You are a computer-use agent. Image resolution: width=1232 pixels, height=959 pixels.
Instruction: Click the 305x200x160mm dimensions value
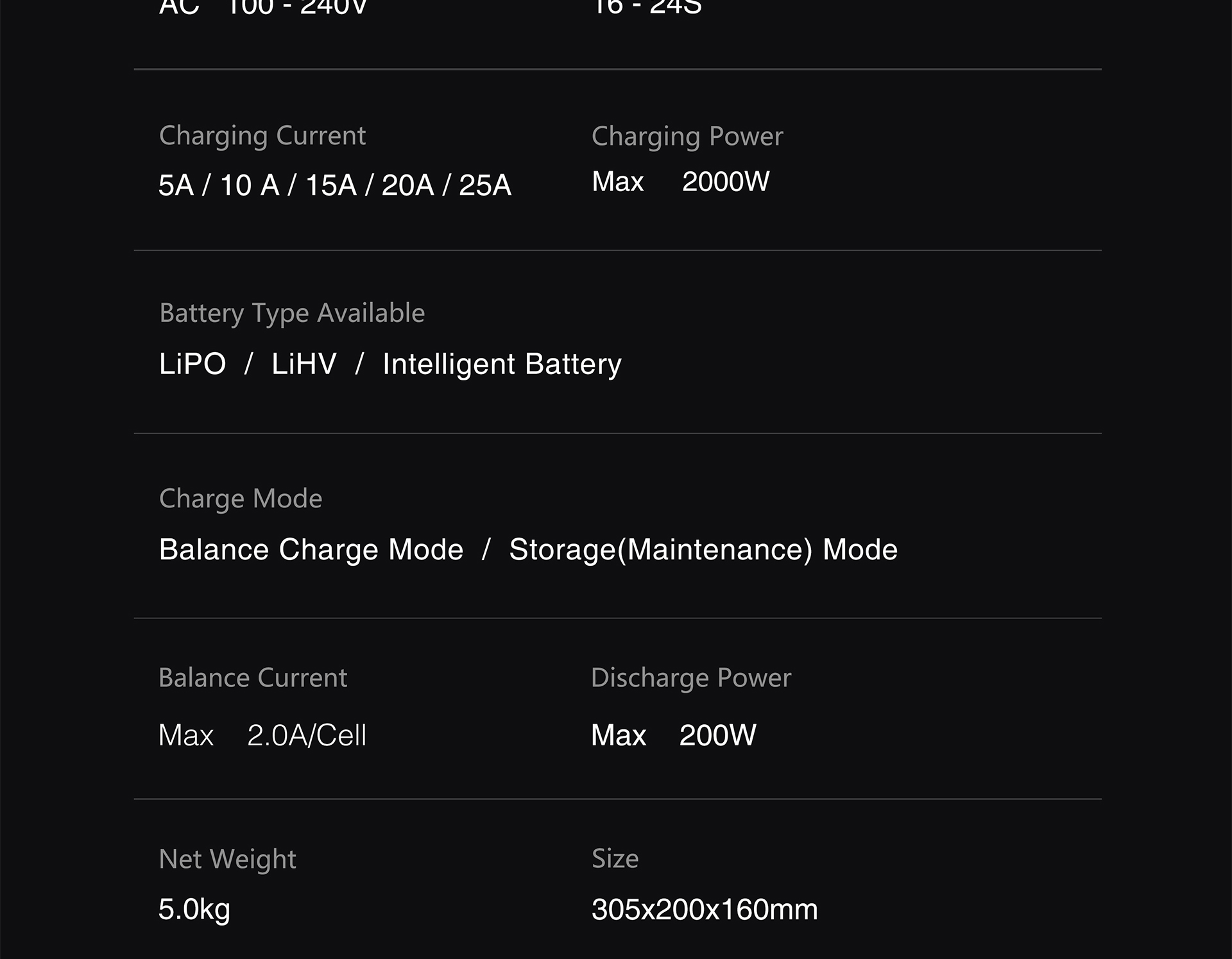pos(704,910)
